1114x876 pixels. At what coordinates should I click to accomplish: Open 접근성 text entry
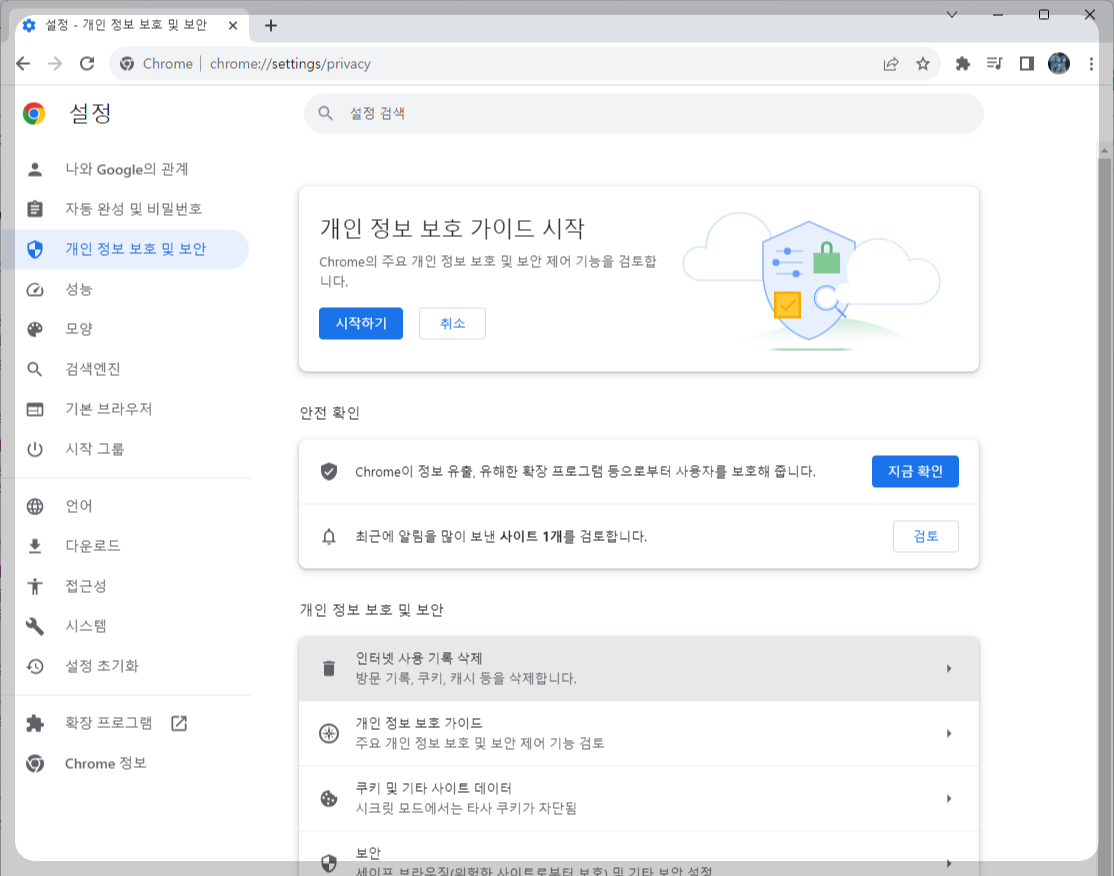86,586
